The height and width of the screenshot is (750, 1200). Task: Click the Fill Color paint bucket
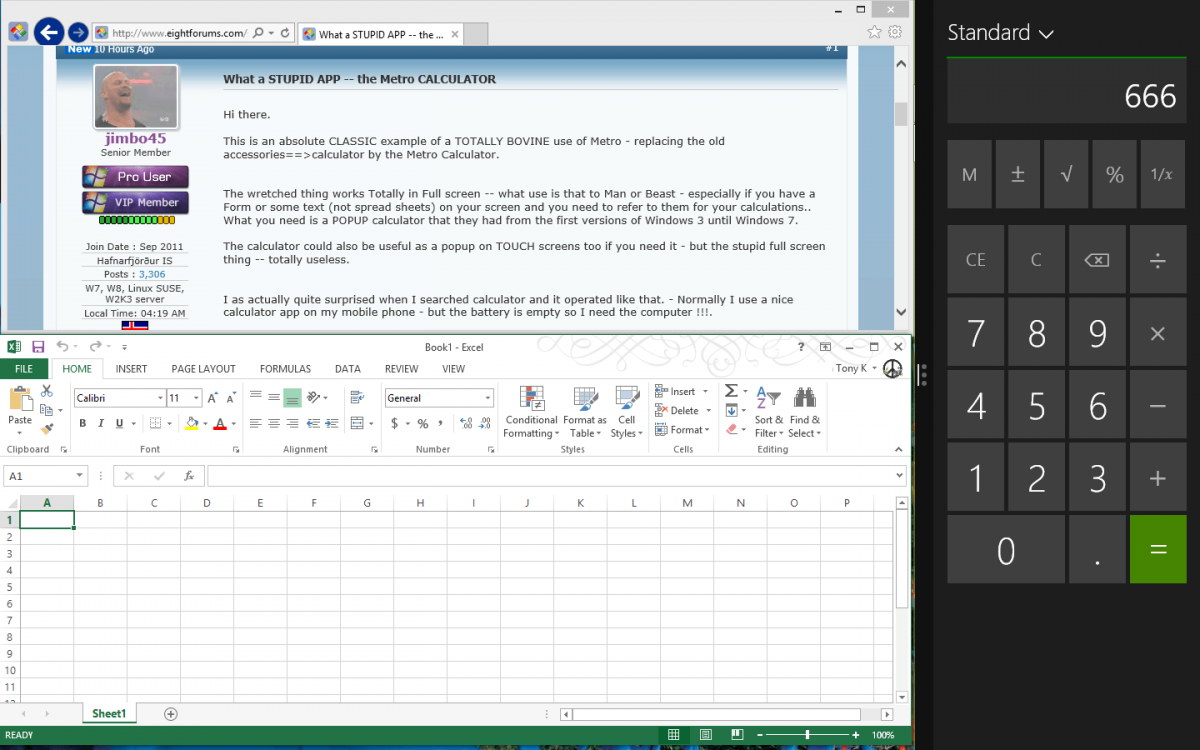pos(192,424)
